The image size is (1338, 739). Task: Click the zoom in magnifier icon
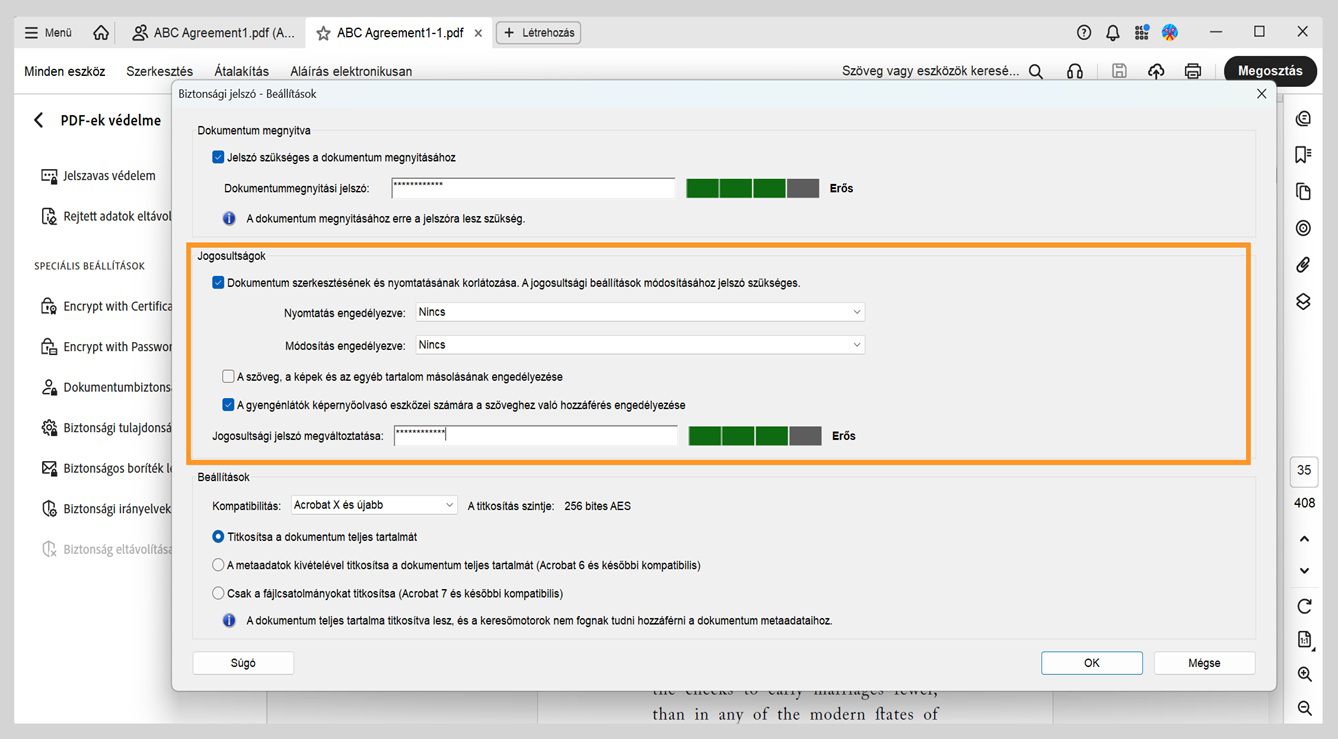click(1304, 675)
